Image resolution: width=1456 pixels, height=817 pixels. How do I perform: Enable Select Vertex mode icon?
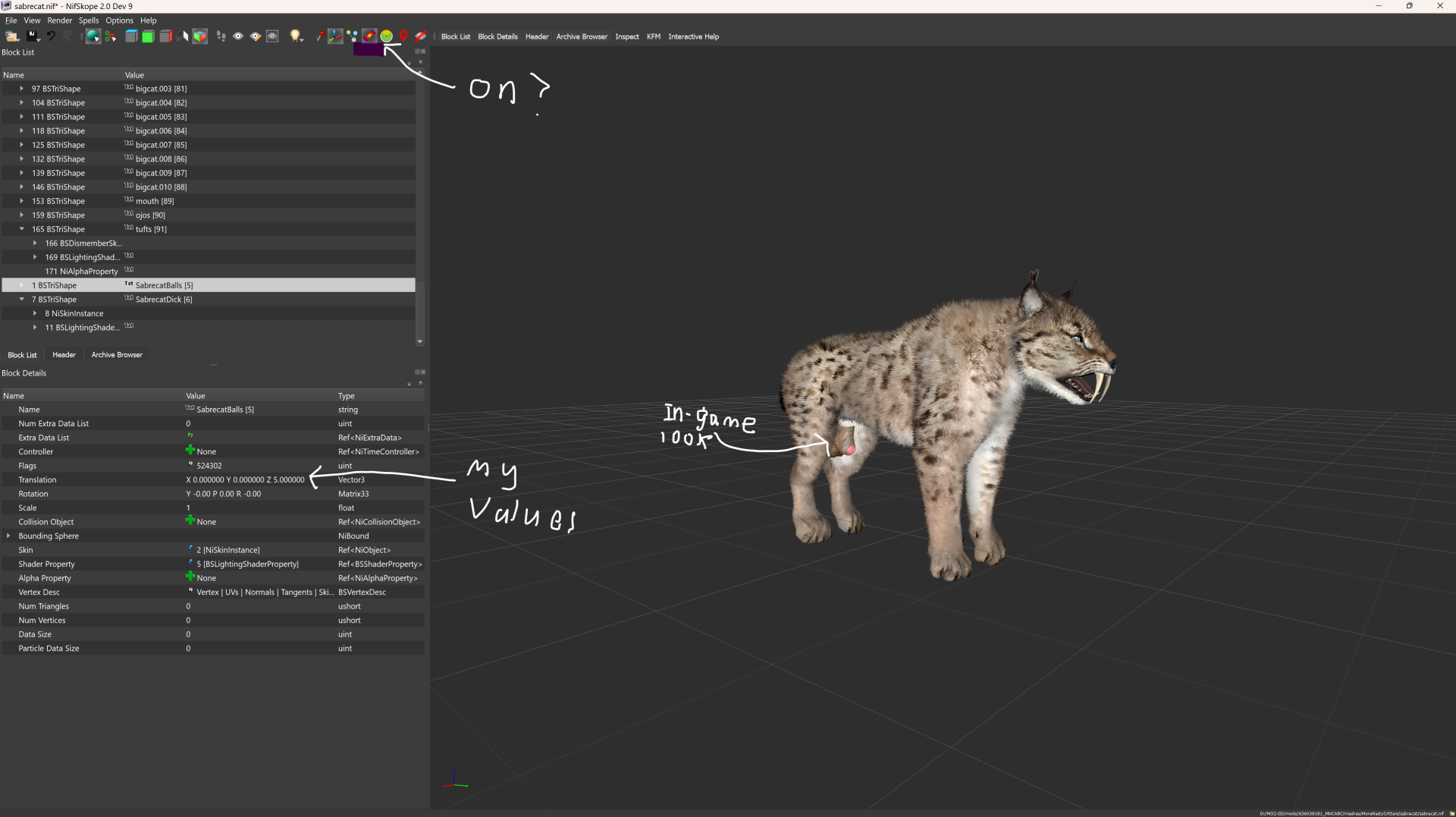pos(111,36)
